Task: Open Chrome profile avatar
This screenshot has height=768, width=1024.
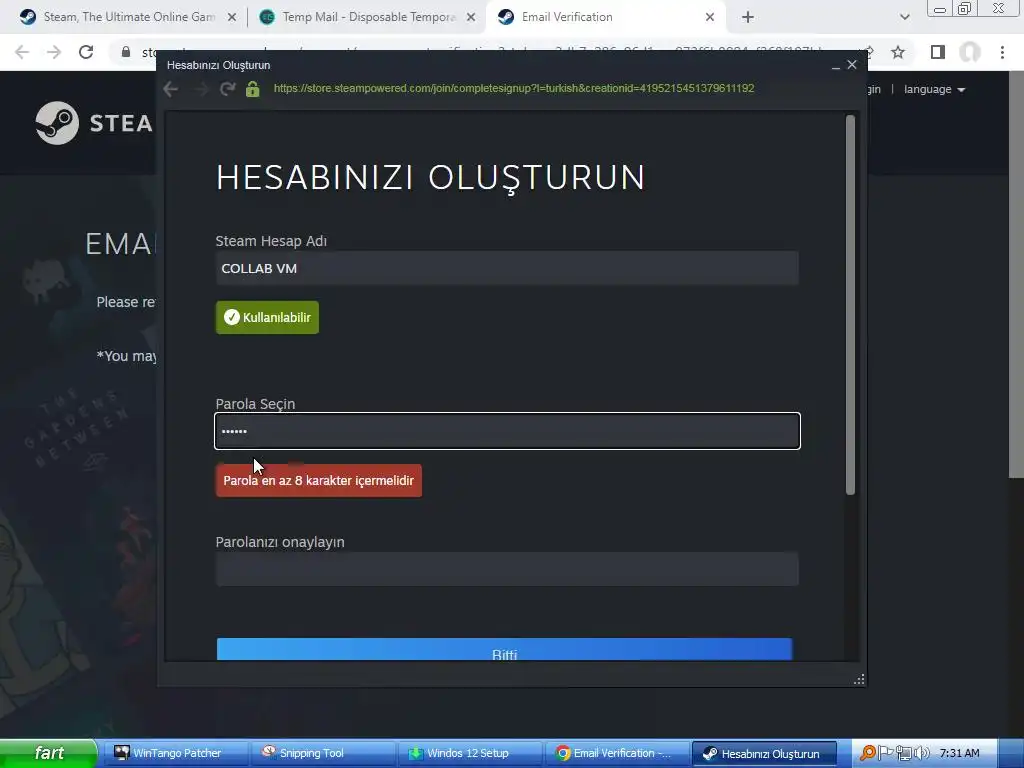Action: (970, 52)
